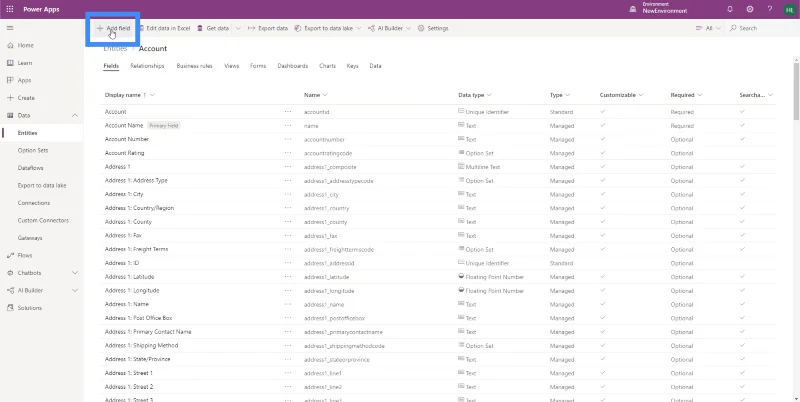Open Data type column header menu
Viewport: 800px width, 402px height.
(x=475, y=95)
